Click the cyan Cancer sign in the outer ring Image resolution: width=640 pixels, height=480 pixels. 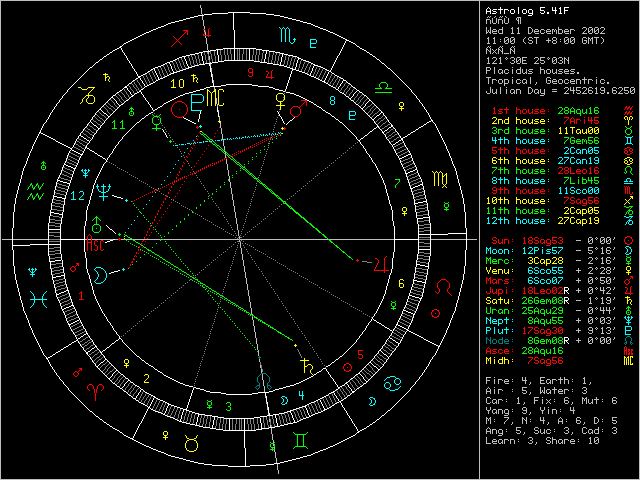pos(392,384)
